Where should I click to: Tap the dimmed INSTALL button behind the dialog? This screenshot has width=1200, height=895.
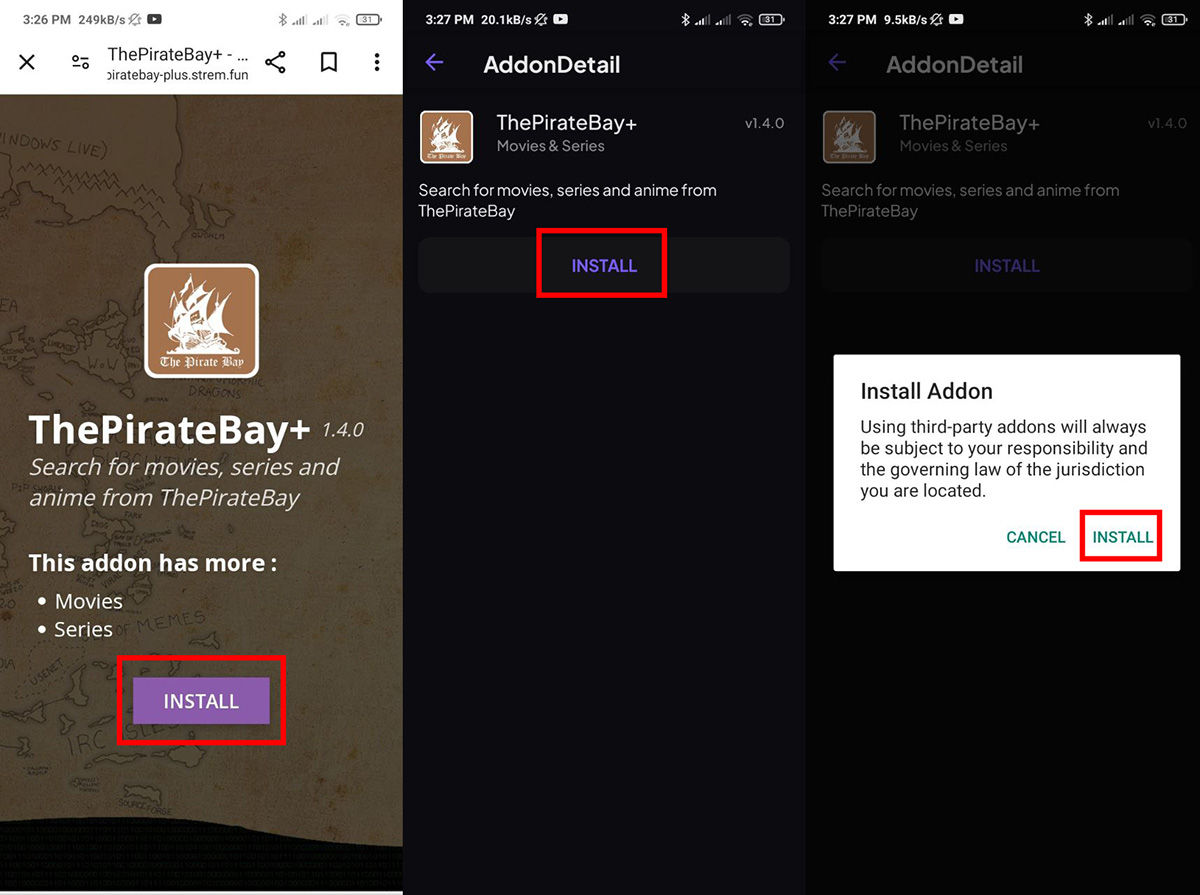pyautogui.click(x=1006, y=266)
